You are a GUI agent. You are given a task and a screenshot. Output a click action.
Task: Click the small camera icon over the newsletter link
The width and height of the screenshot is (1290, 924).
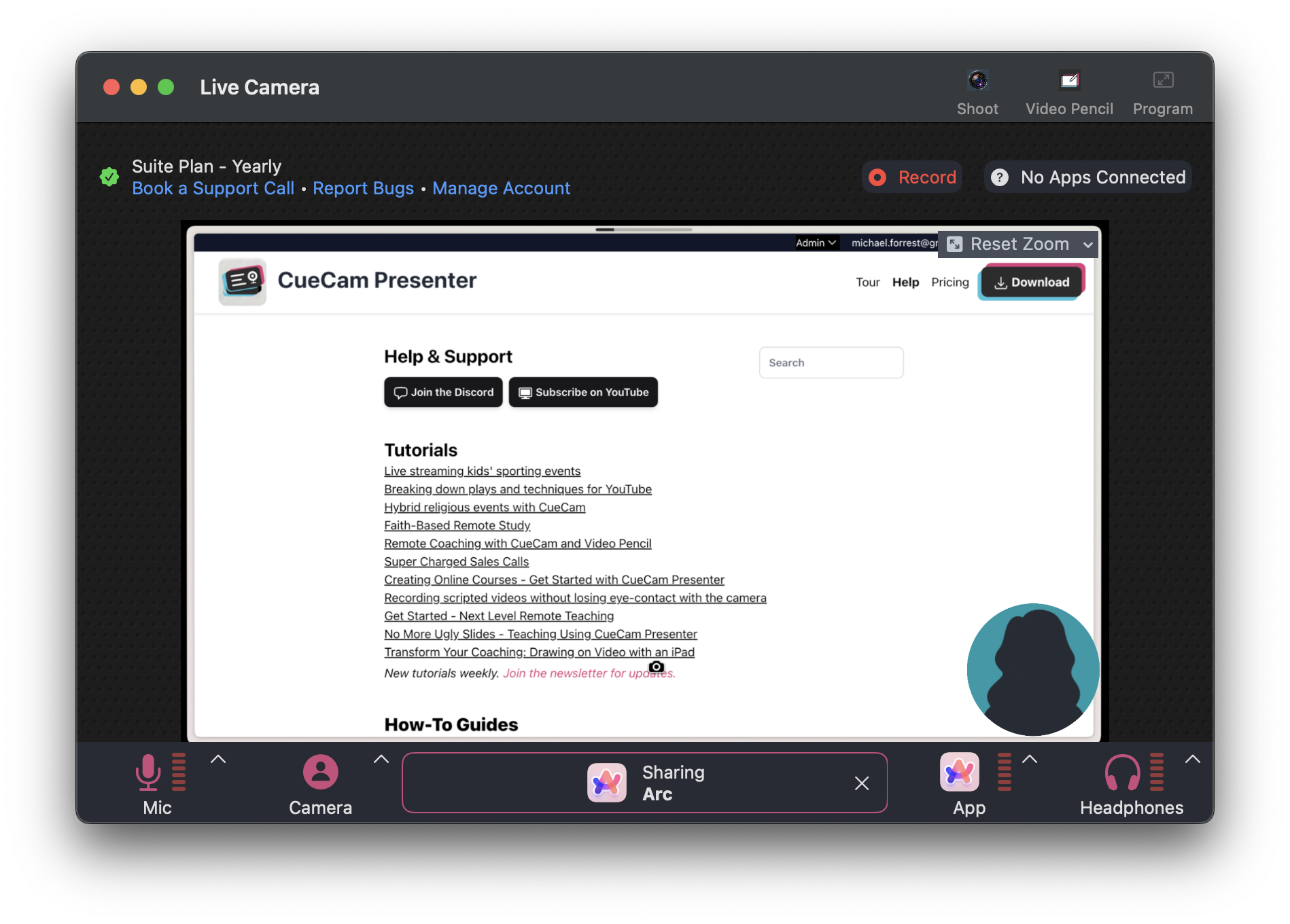(x=656, y=667)
